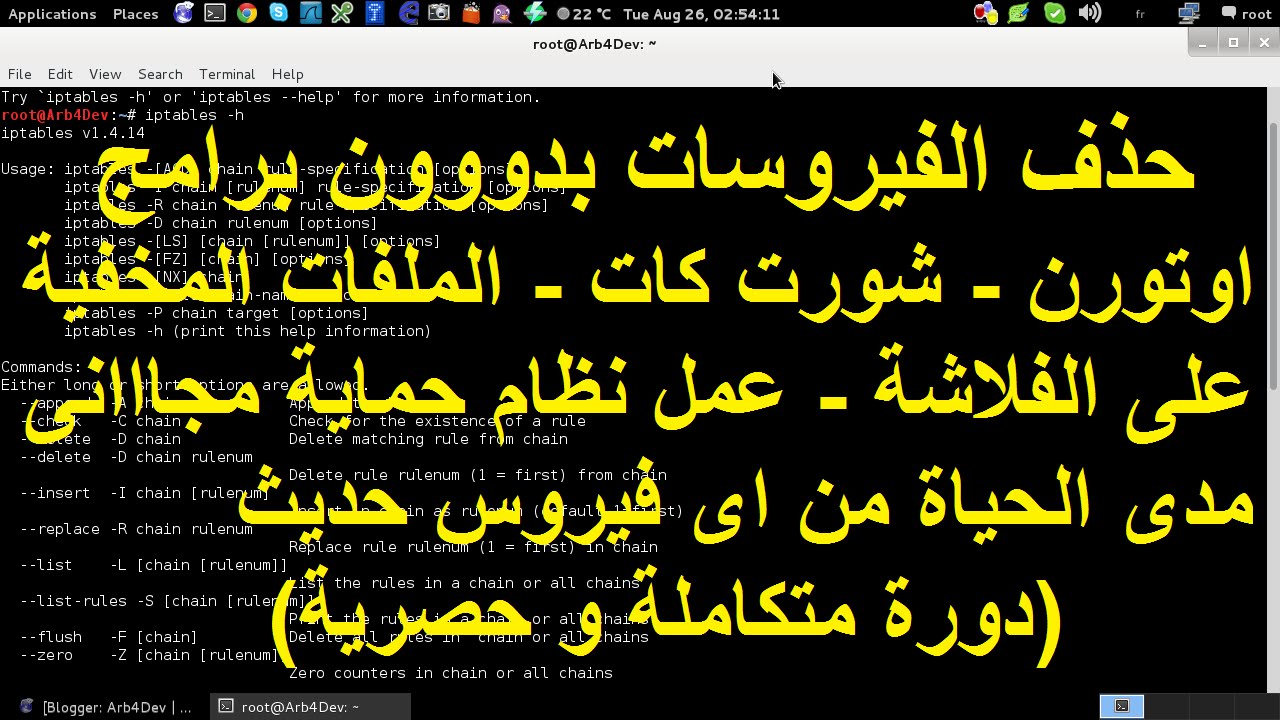Switch keyboard layout indicator 'fr'

pos(1140,14)
